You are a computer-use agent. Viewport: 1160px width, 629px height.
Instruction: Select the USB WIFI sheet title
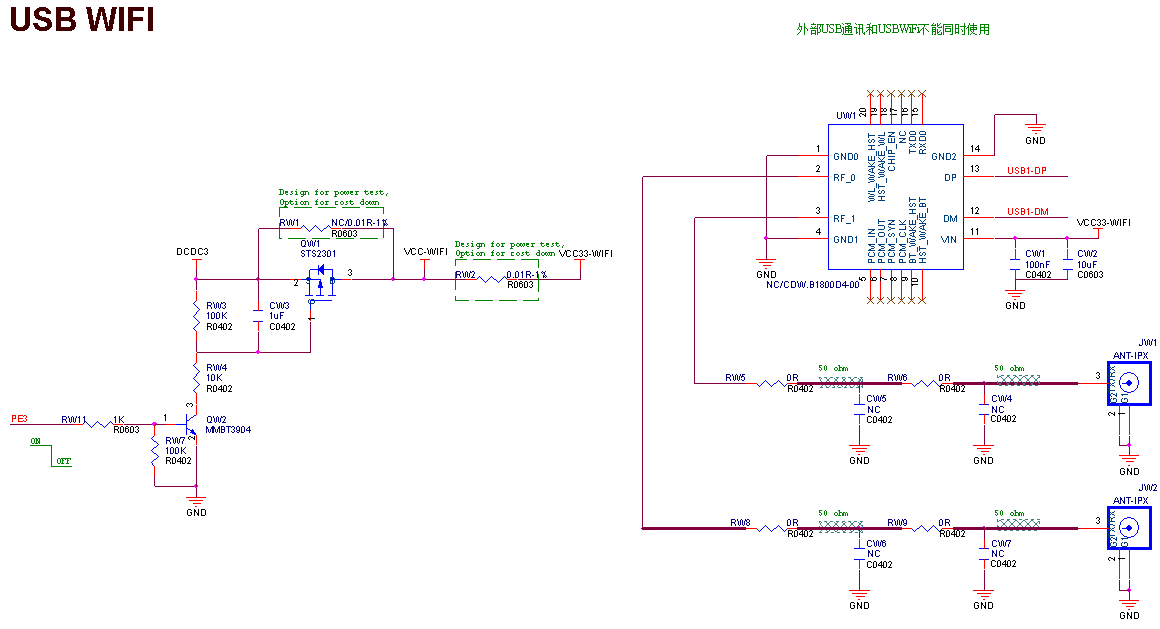[82, 20]
